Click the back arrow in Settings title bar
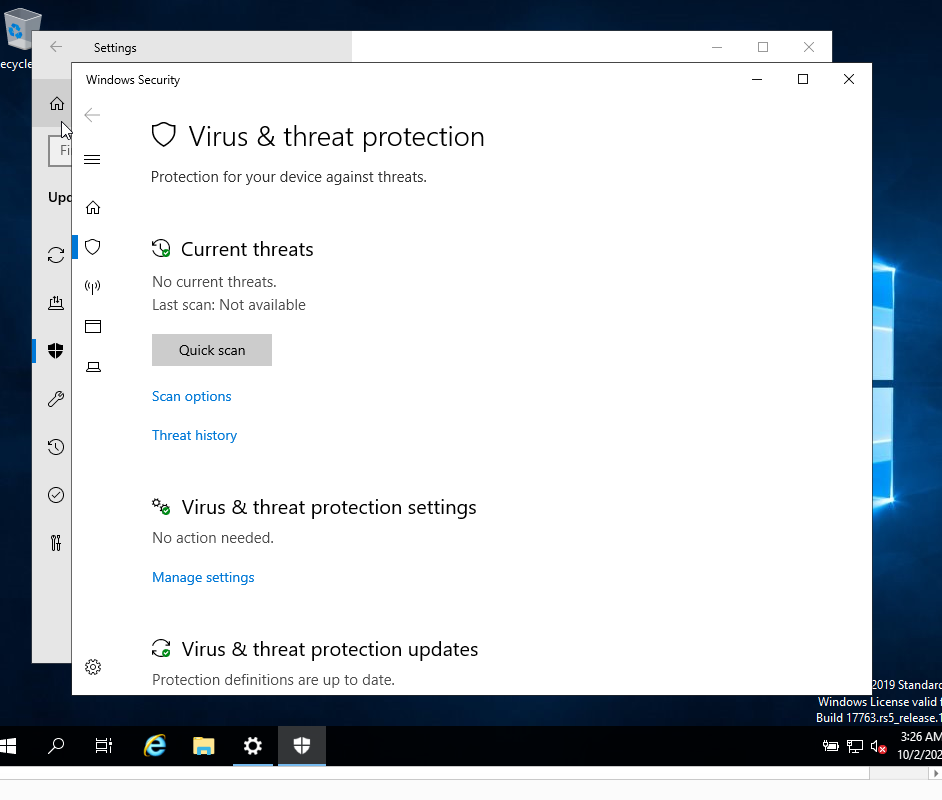 56,47
